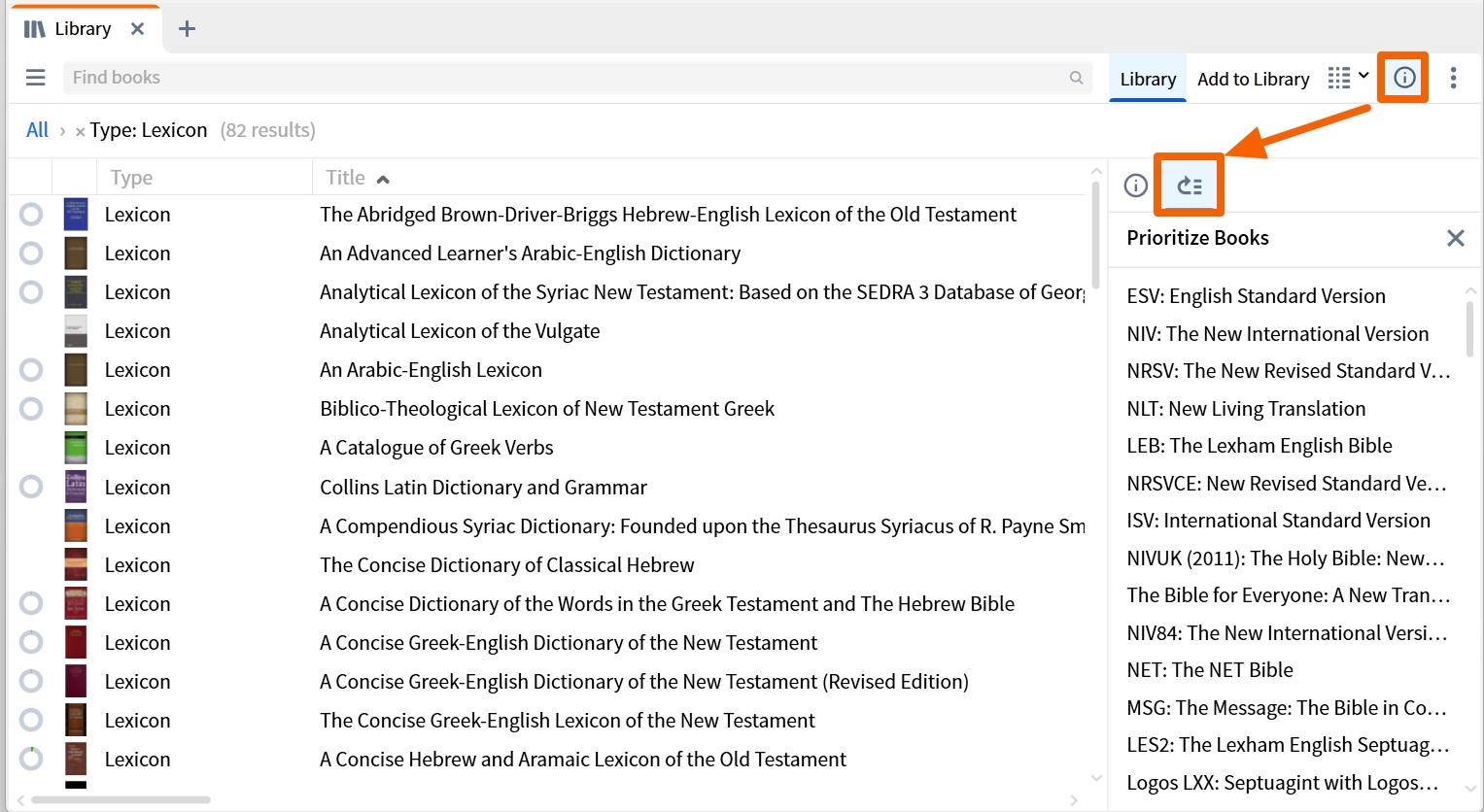The image size is (1484, 812).
Task: Click the scroll-right arrow under book list
Action: 1074,800
